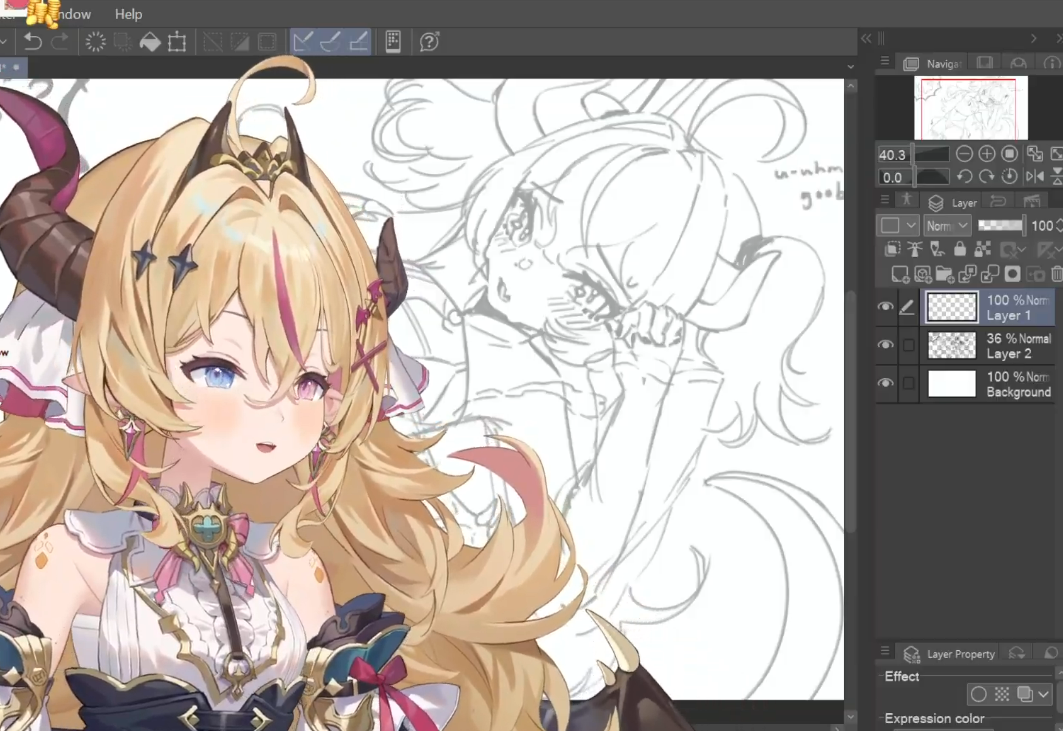Select Layer 2 in the layer list
Screen dimensions: 1063x731
(x=989, y=345)
